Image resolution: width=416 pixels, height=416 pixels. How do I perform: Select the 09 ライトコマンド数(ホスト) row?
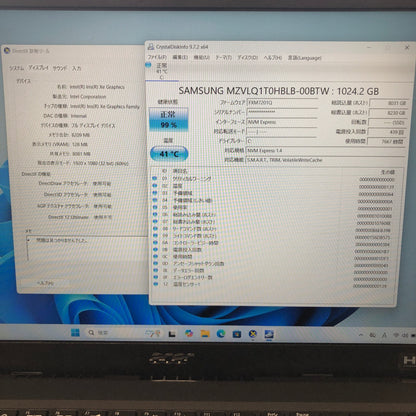tap(273, 235)
